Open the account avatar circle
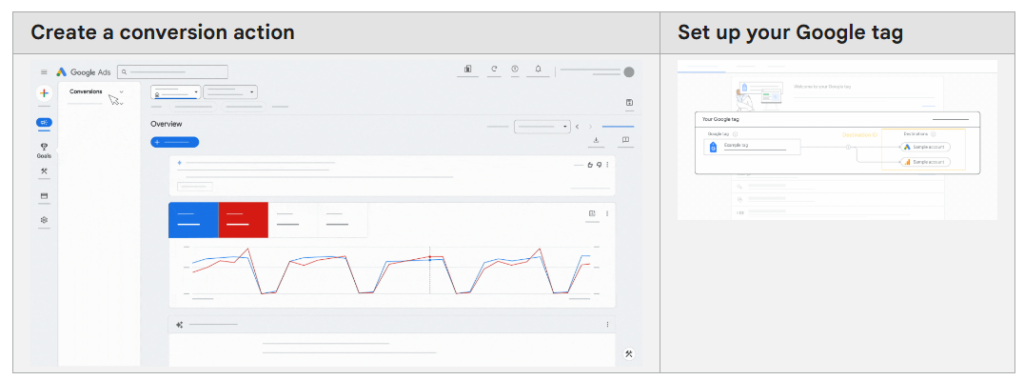The height and width of the screenshot is (380, 1024). (629, 72)
